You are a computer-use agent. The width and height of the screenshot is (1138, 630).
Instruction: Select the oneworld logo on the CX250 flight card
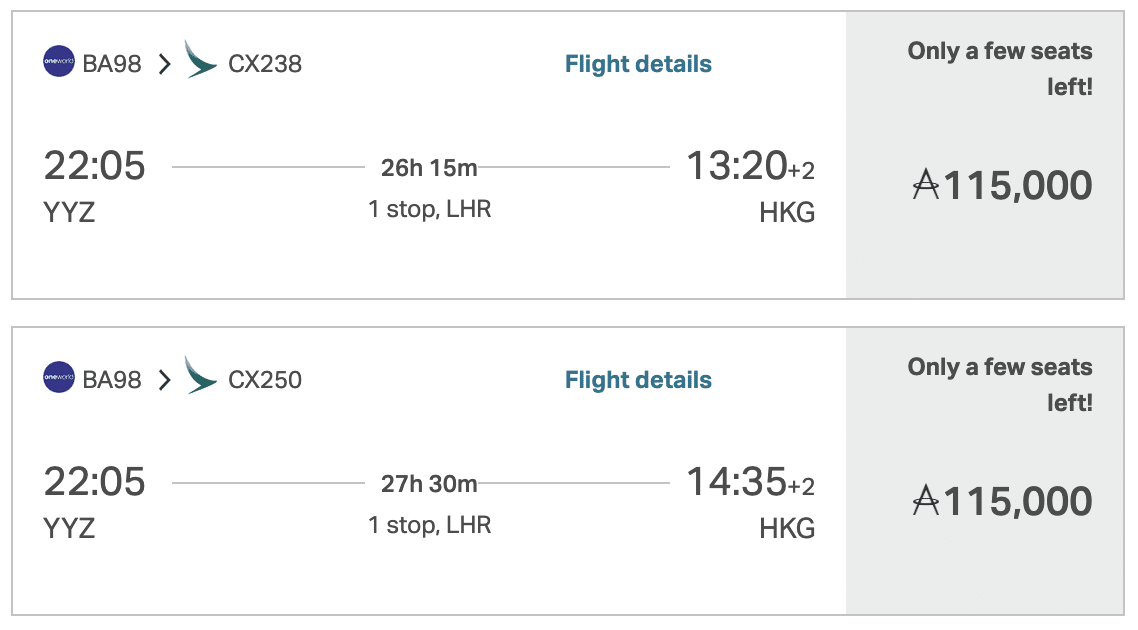tap(60, 379)
